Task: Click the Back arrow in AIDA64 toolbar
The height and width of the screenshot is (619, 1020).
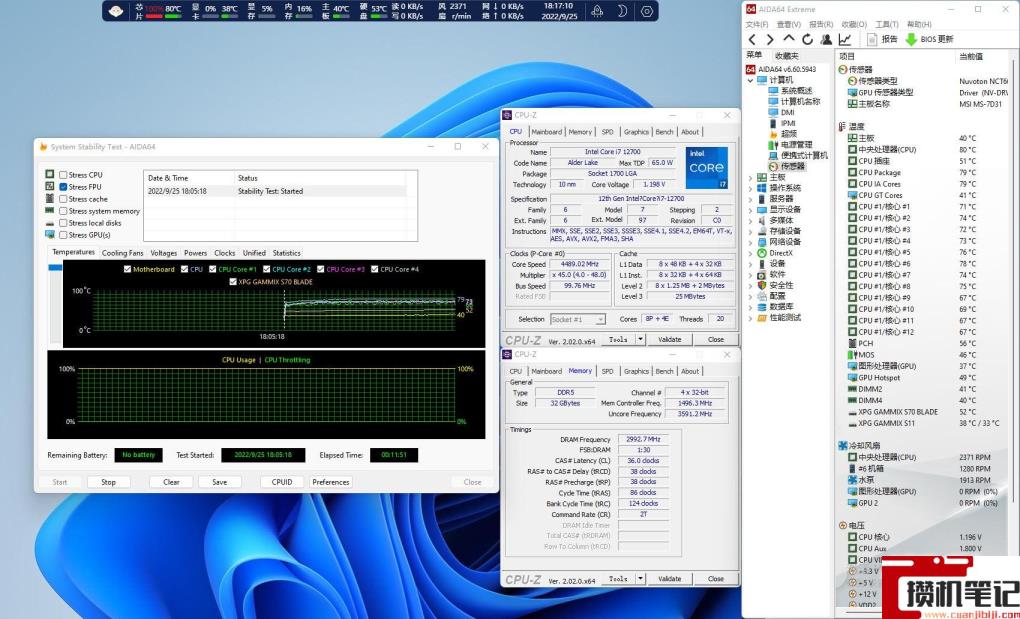Action: (753, 40)
